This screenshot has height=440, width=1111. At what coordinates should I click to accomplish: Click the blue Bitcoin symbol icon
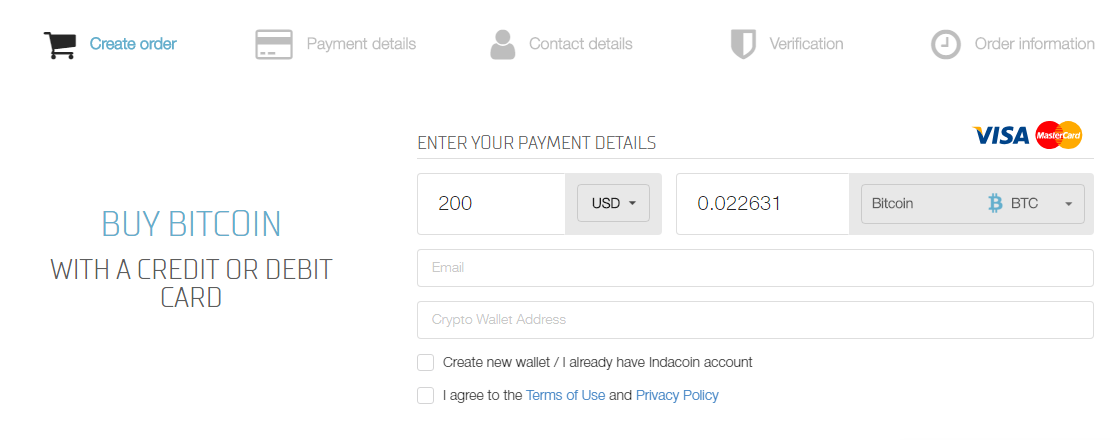tap(996, 204)
